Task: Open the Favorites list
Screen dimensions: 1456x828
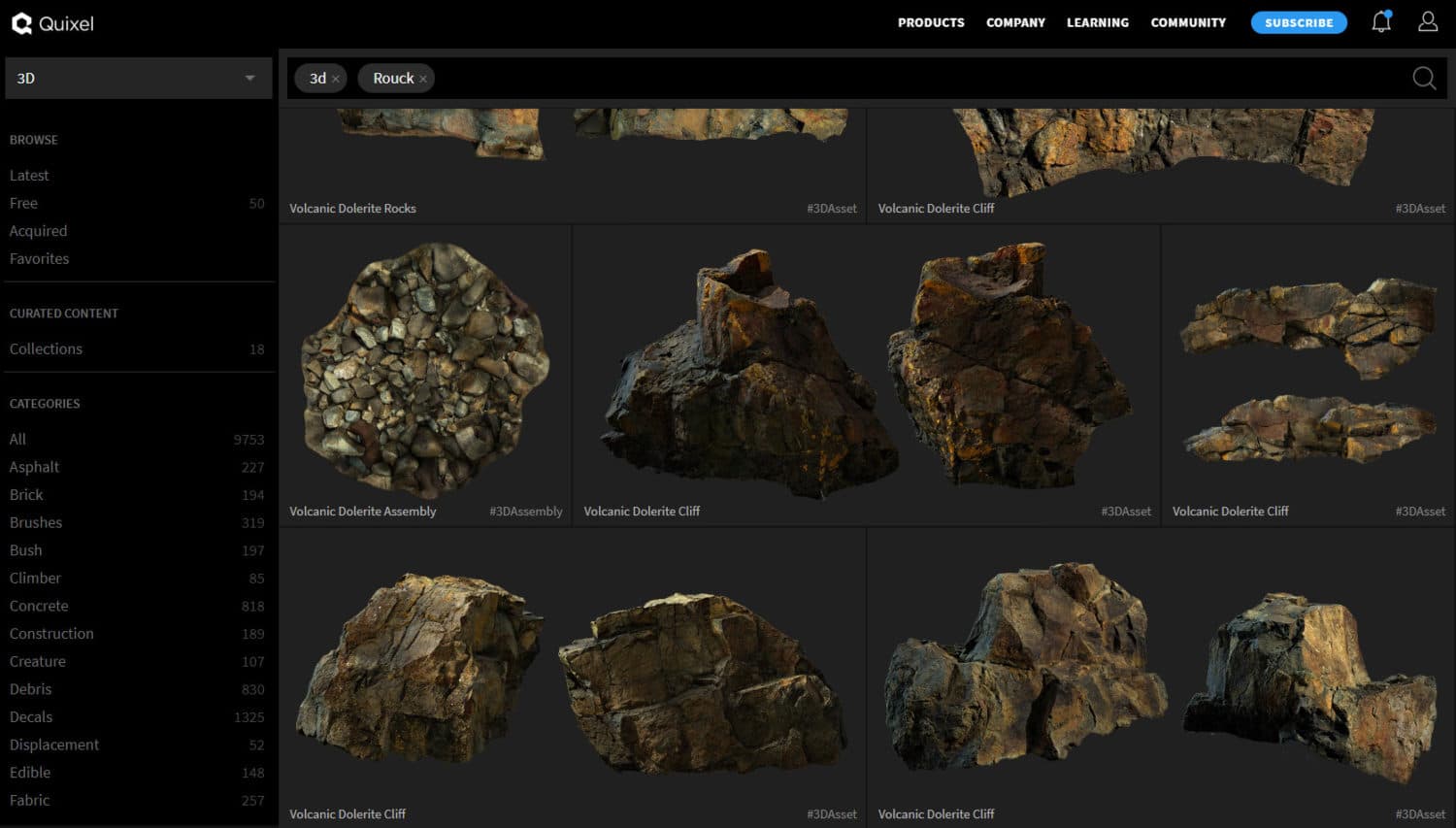Action: click(x=39, y=259)
